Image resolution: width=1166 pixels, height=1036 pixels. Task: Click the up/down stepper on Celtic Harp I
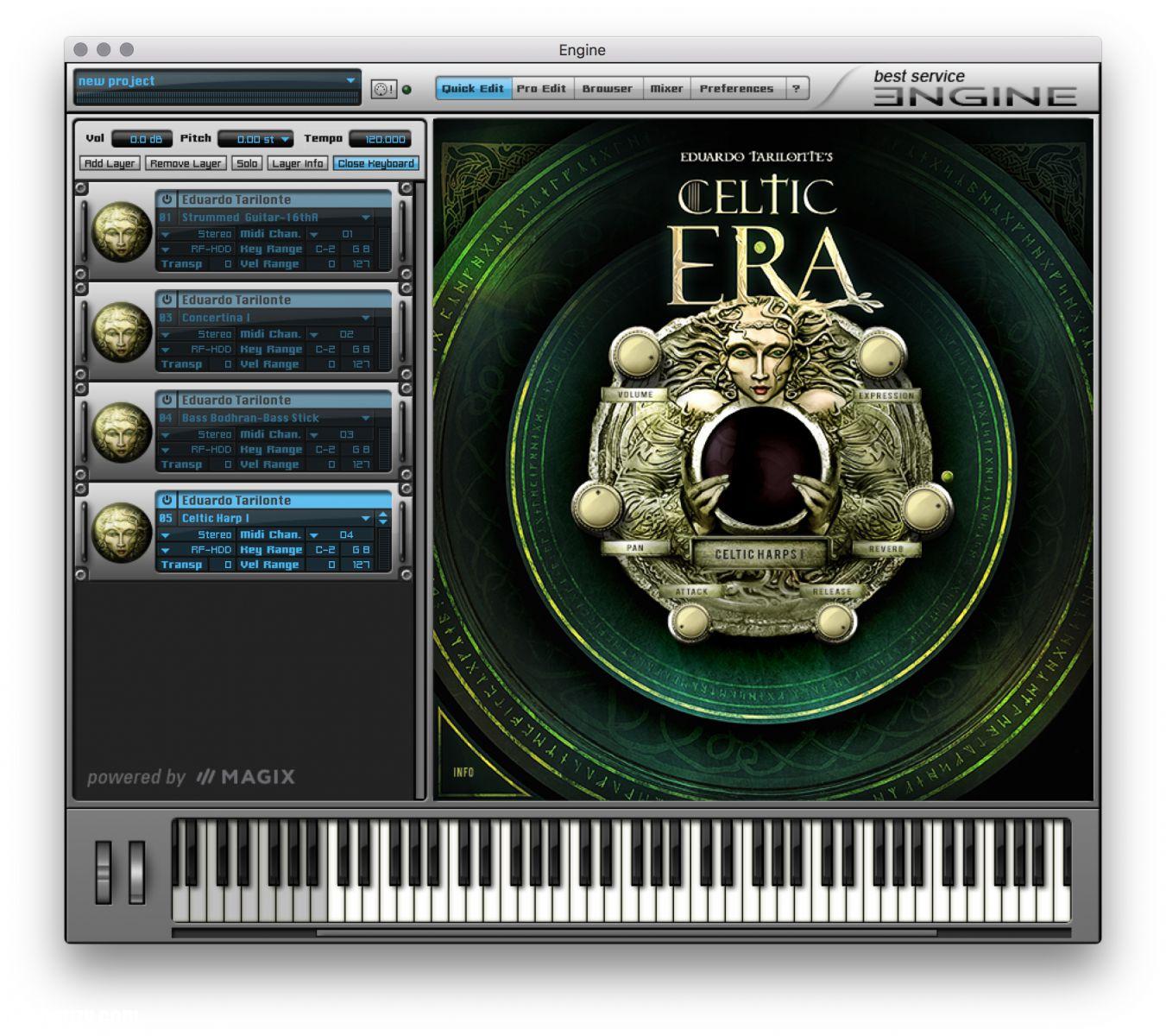click(383, 518)
